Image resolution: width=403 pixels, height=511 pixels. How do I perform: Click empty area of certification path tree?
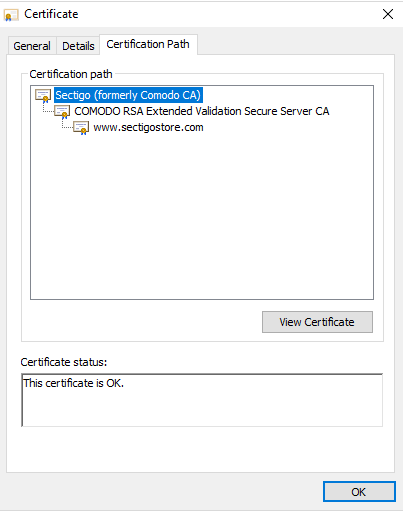tap(202, 217)
